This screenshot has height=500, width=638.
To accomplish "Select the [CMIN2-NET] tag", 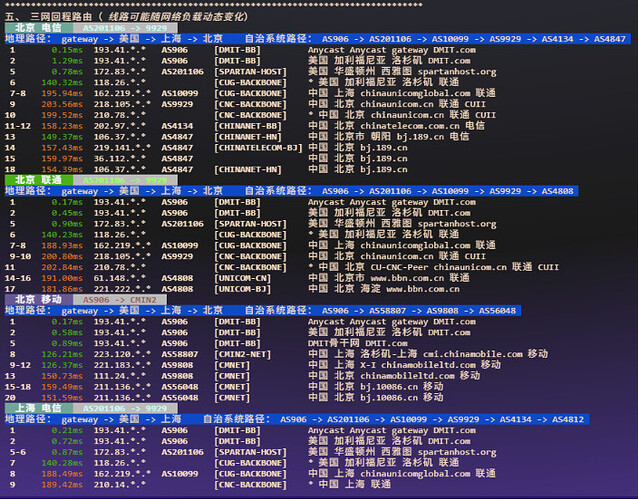I will click(243, 355).
